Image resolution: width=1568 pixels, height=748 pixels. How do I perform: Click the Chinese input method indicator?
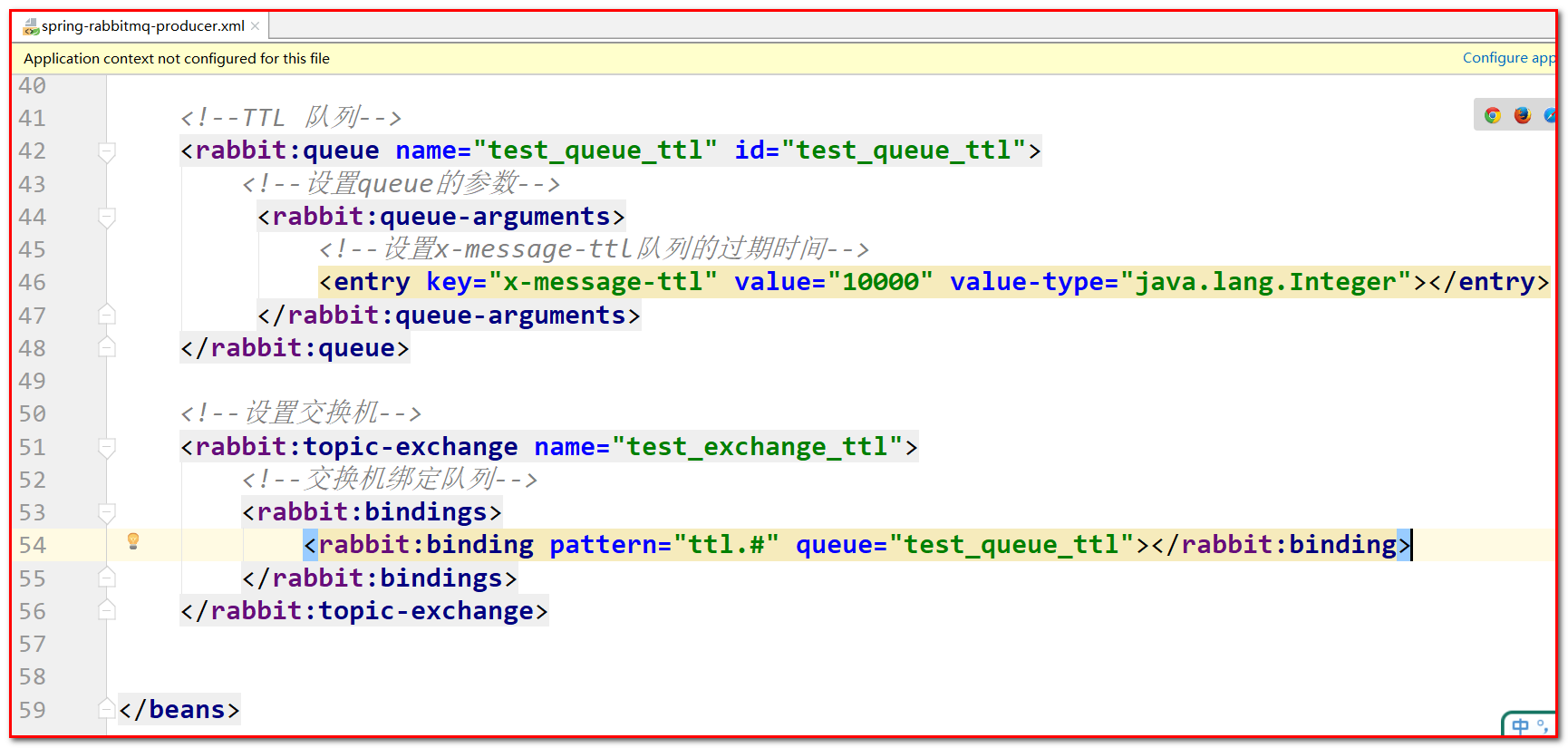1521,726
